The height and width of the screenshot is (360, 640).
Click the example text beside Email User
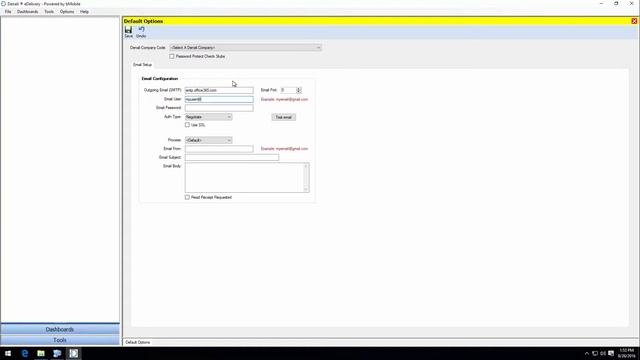(x=284, y=99)
